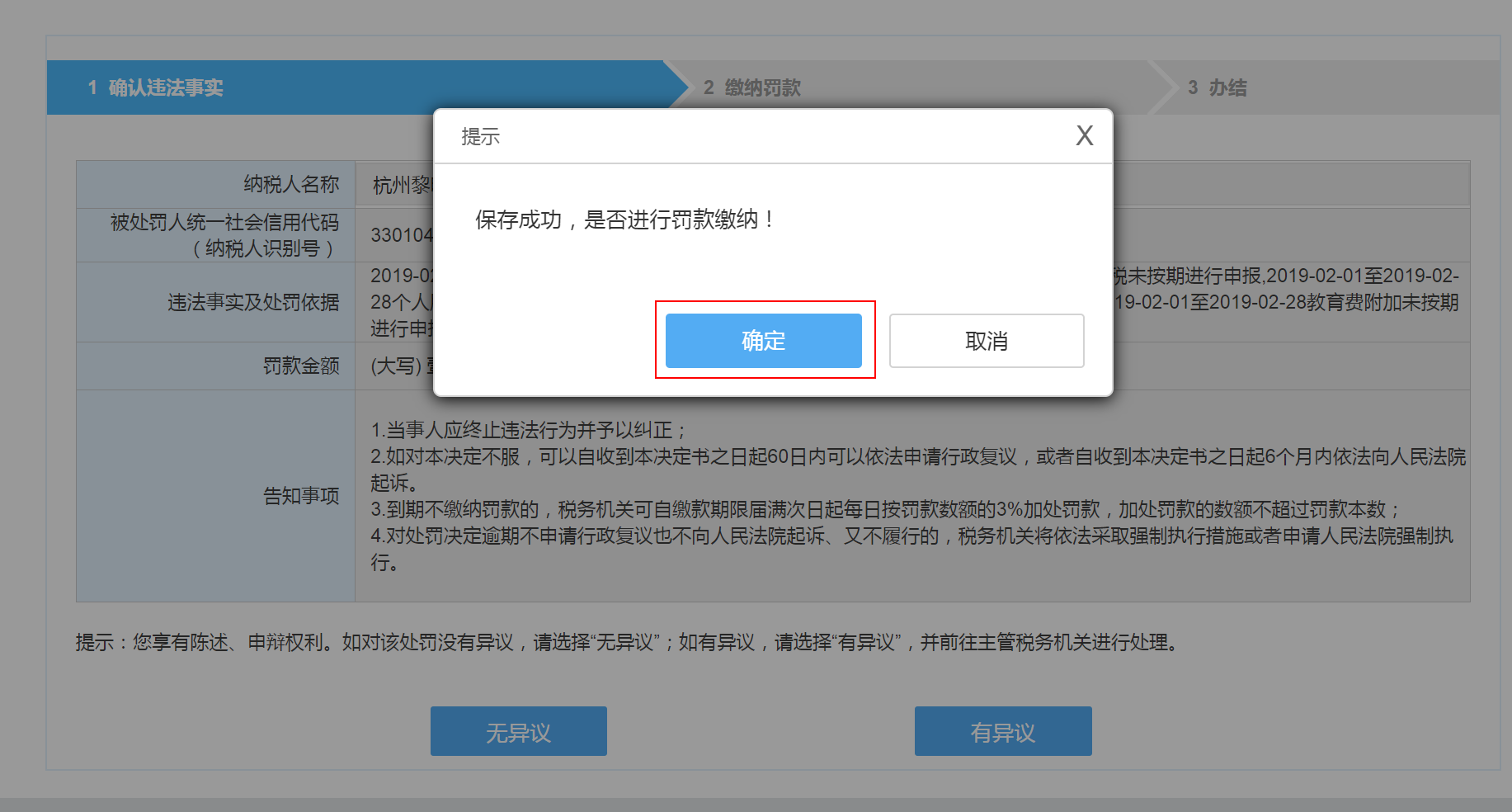Go to step 2 缴纳罚款
Viewport: 1512px width, 812px height.
752,87
